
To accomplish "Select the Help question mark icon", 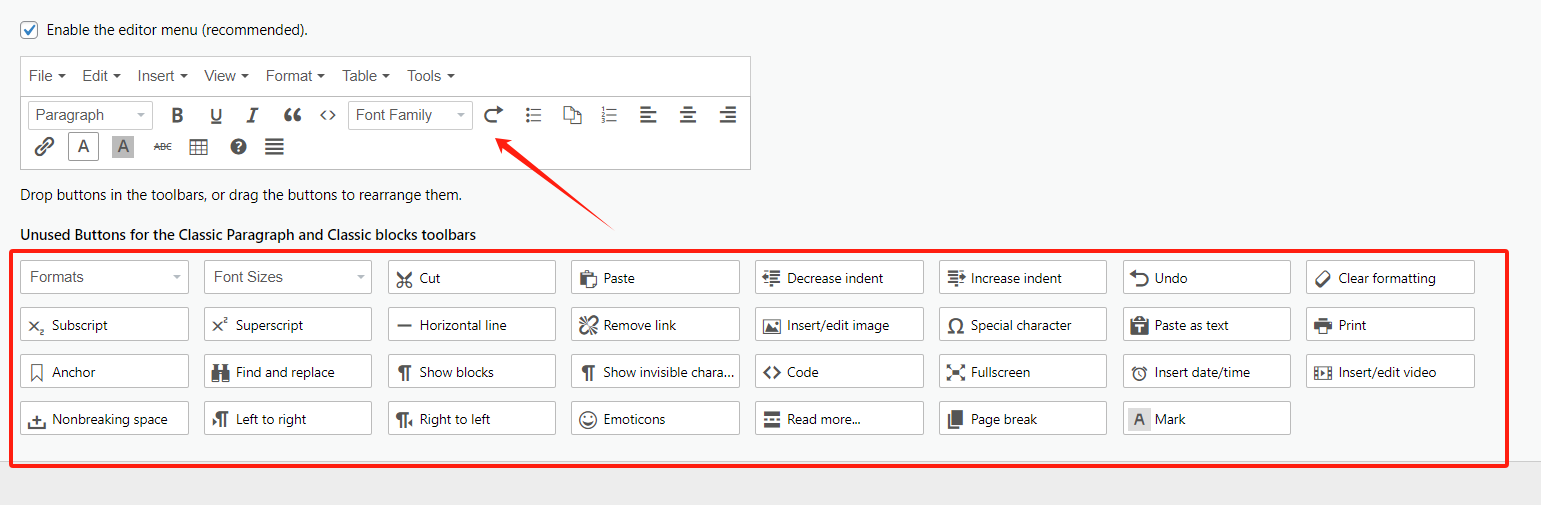I will click(x=238, y=147).
